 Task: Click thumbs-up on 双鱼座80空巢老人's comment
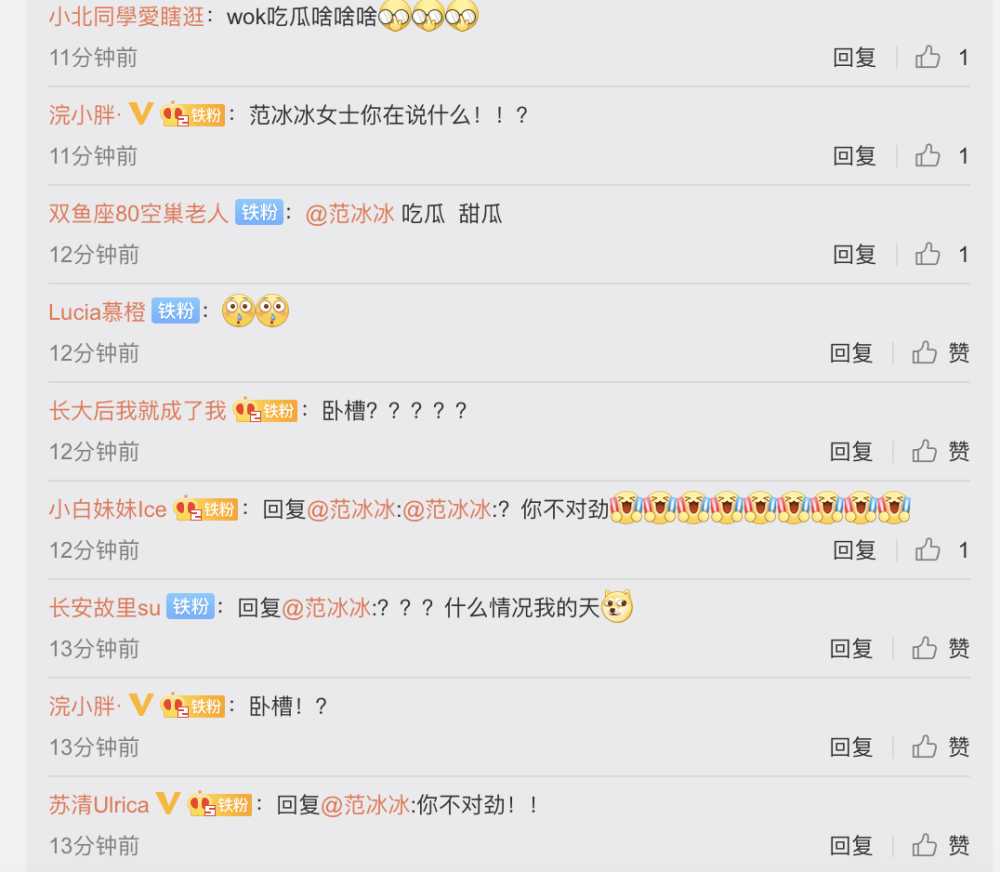coord(927,255)
